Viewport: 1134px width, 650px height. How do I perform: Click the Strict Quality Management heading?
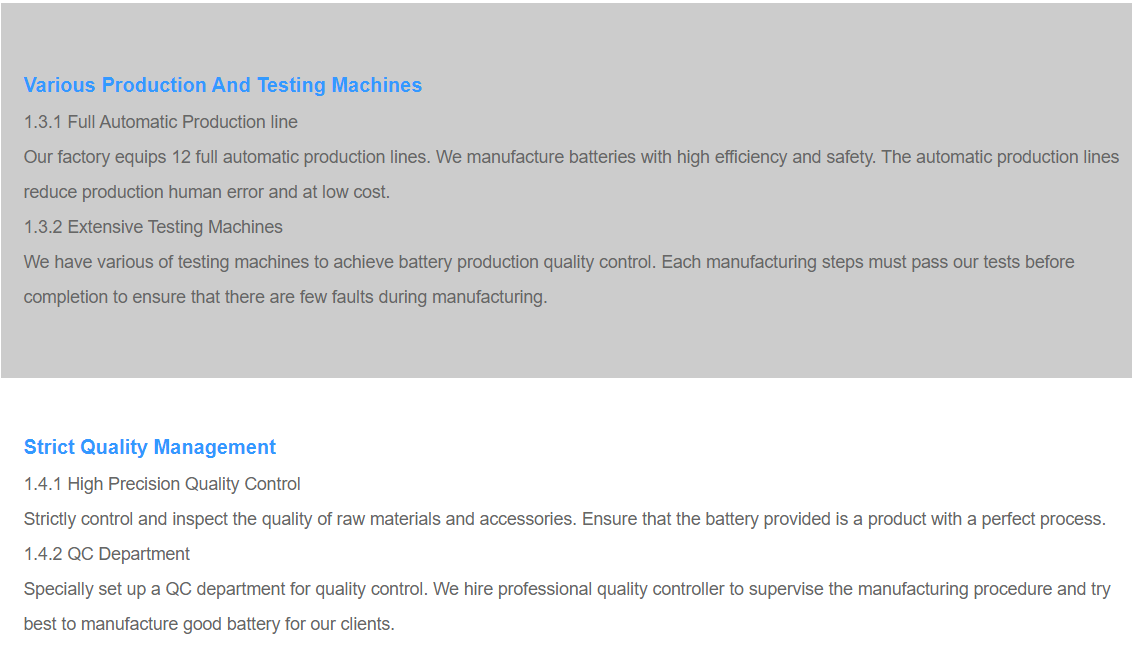[150, 448]
